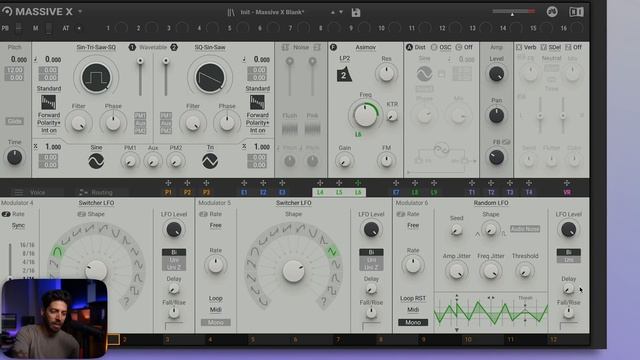
Task: Click macro knob 16
Action: (577, 28)
